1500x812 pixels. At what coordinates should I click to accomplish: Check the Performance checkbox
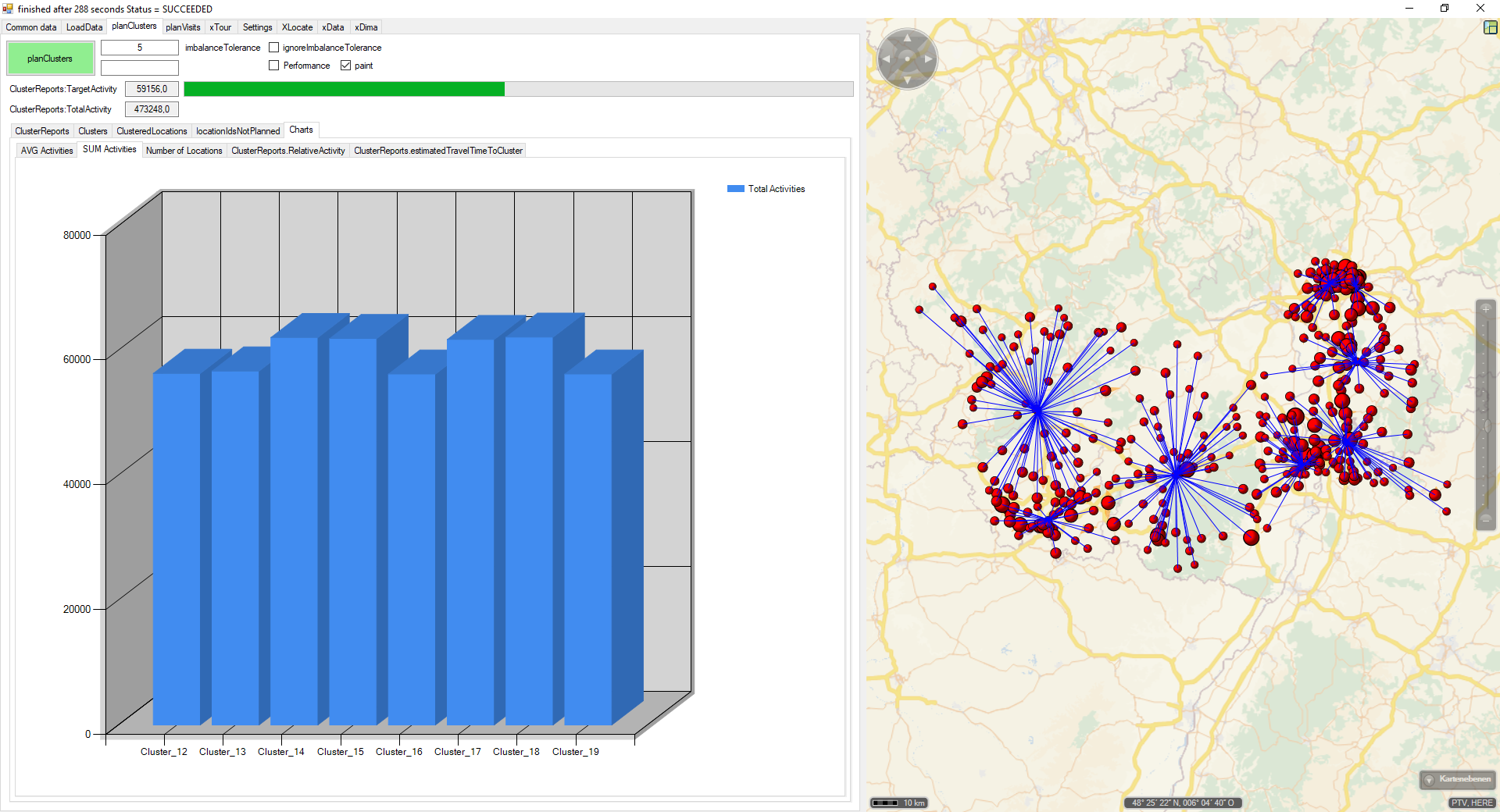click(274, 66)
